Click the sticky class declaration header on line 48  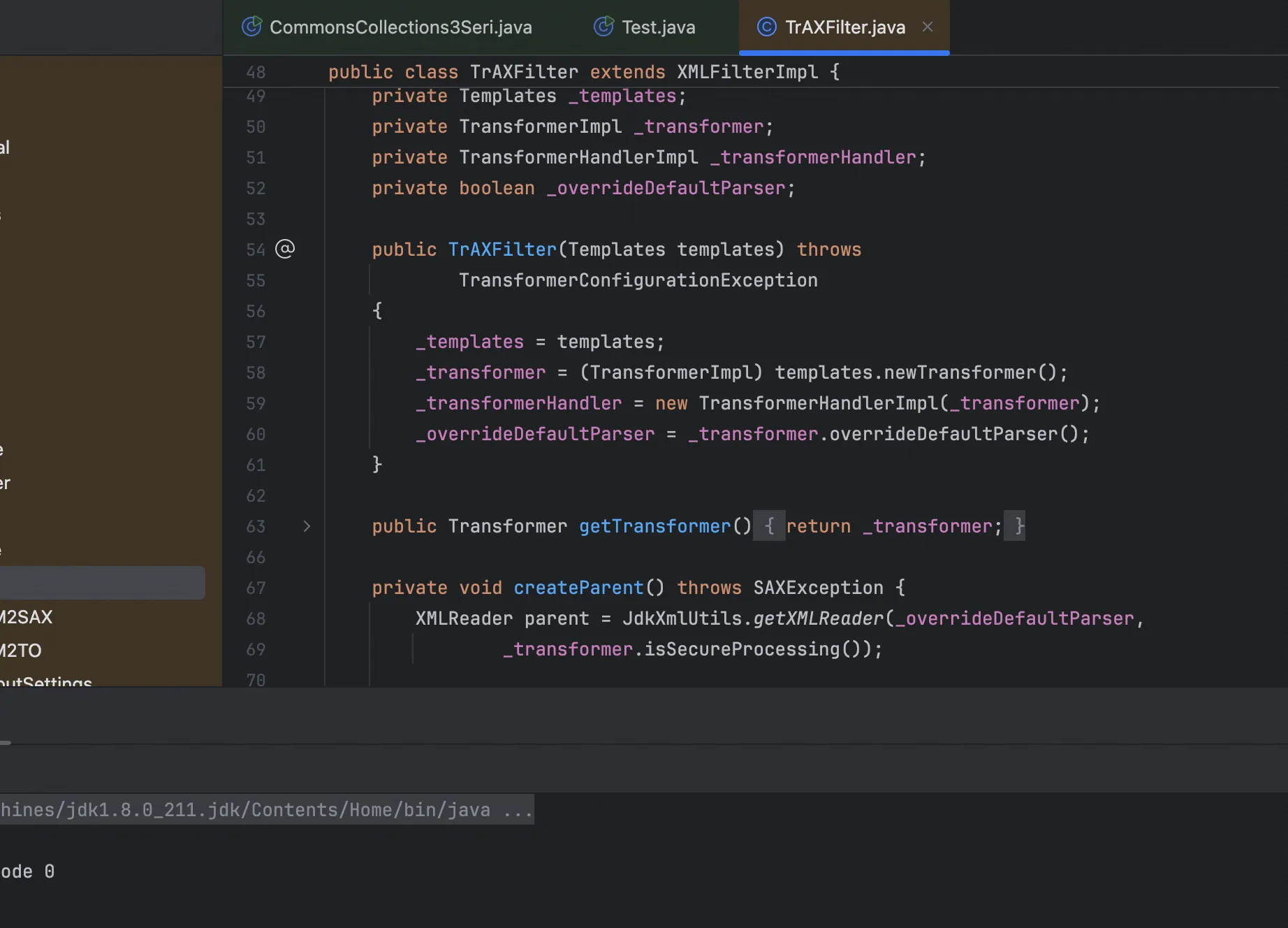pyautogui.click(x=583, y=72)
